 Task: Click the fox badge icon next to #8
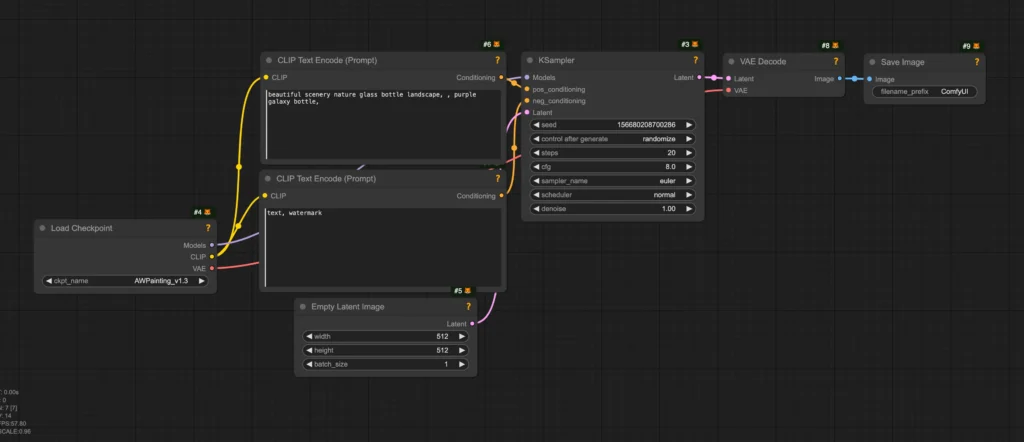835,46
